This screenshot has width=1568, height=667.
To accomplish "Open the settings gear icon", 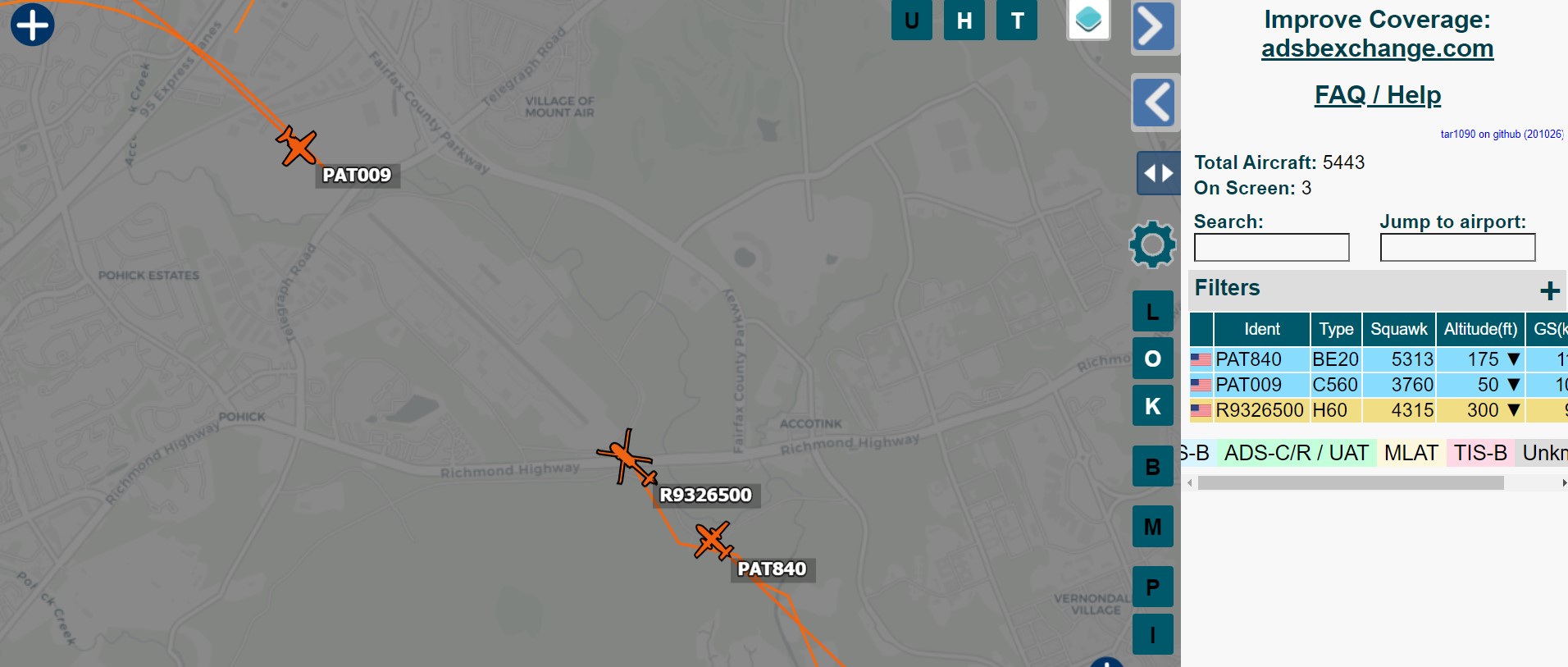I will 1152,244.
